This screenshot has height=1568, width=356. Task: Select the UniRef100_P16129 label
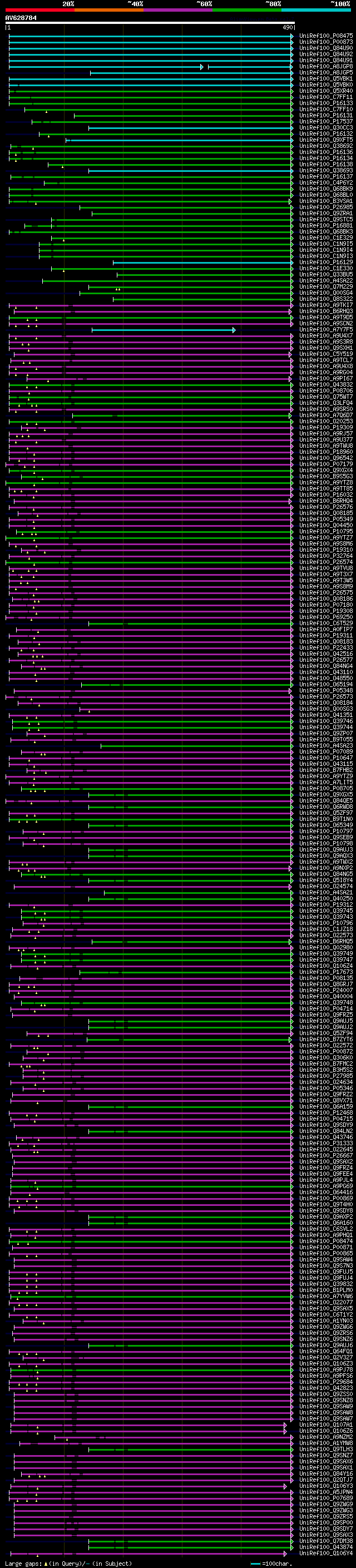pos(326,263)
